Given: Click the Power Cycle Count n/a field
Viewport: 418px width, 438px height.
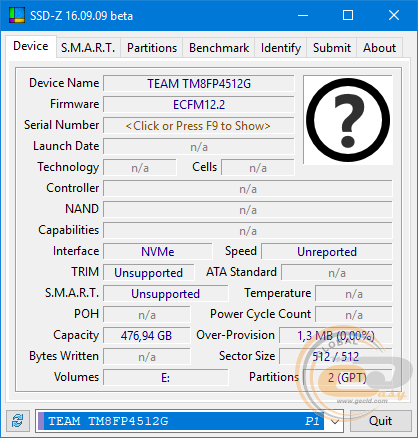Looking at the screenshot, I should [x=354, y=315].
